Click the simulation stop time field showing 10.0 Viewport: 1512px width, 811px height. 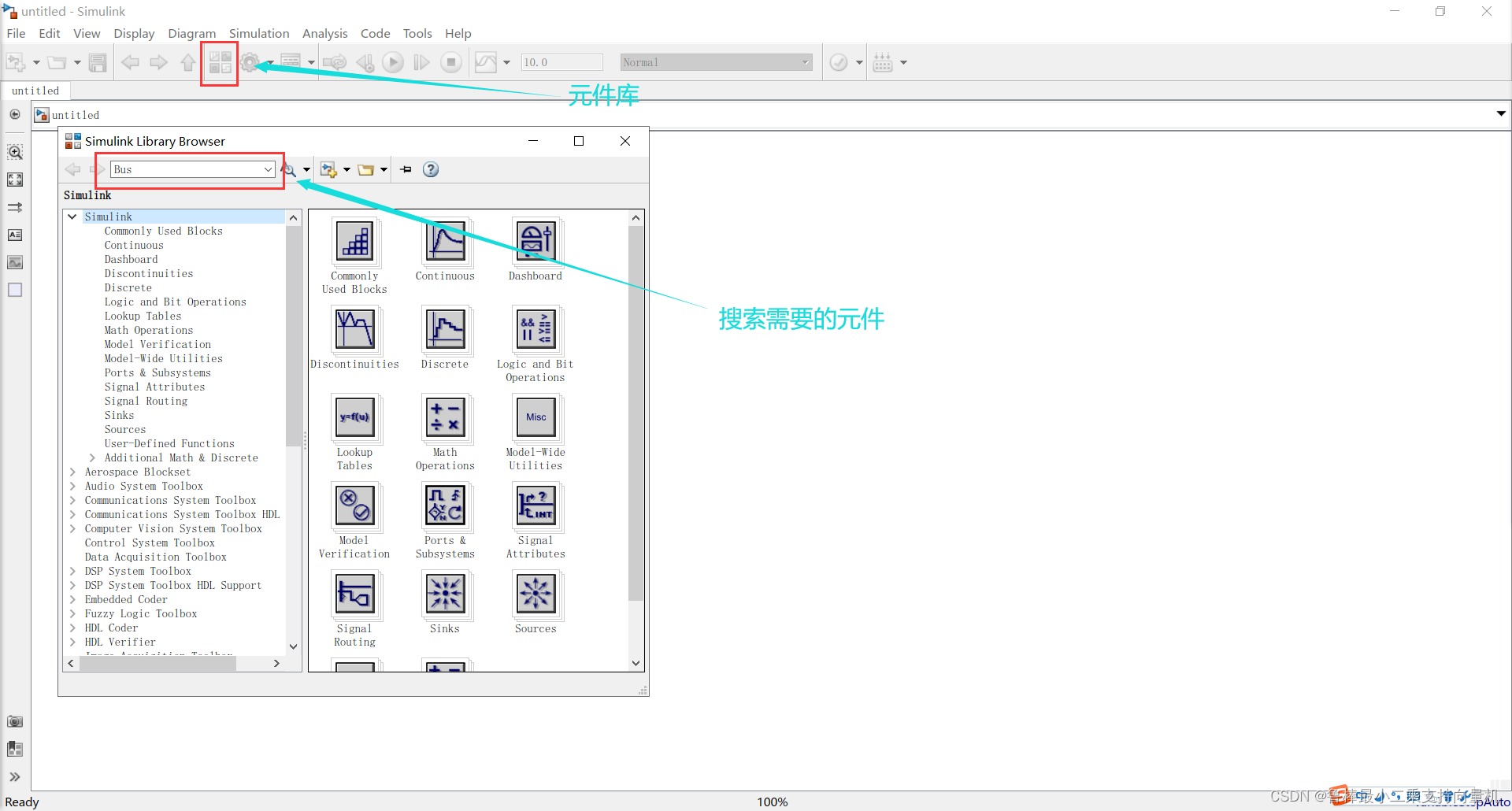tap(561, 61)
